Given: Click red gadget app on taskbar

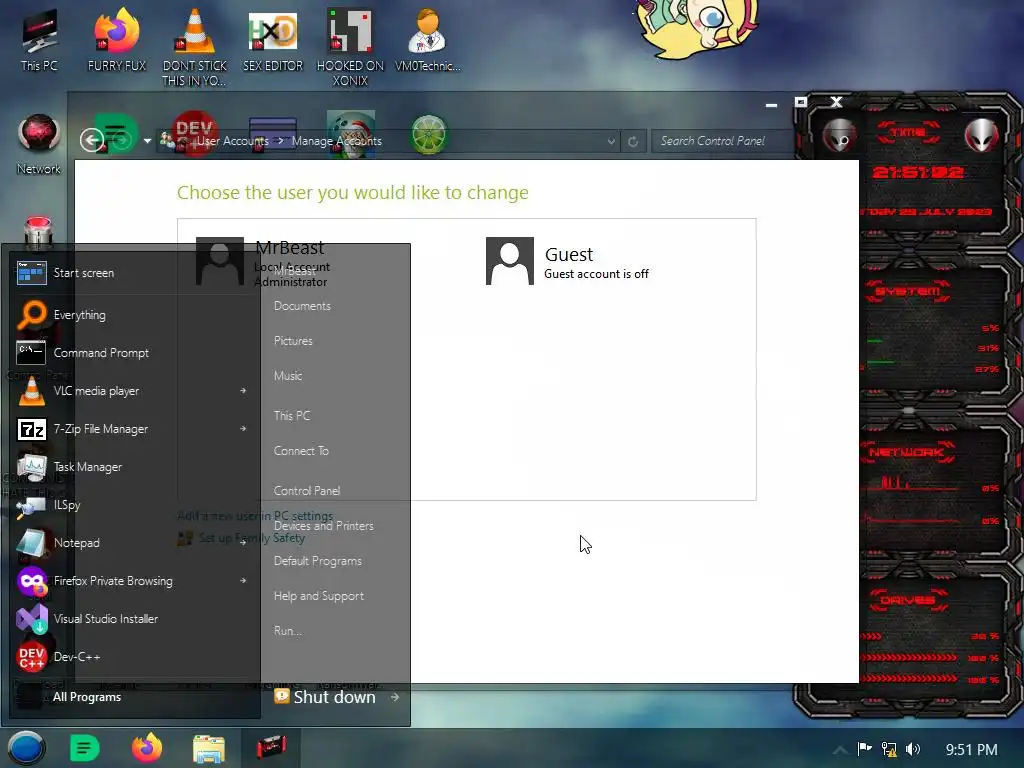Looking at the screenshot, I should click(271, 747).
